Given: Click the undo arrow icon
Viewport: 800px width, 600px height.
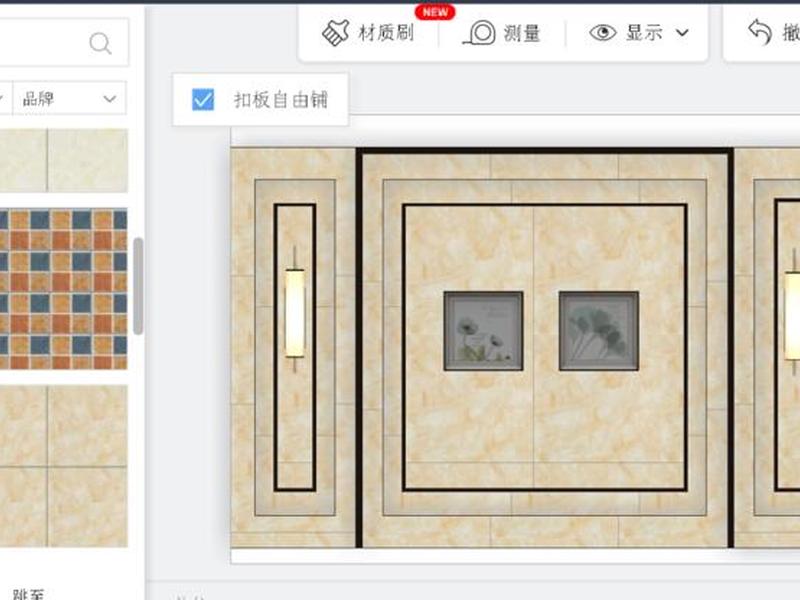Looking at the screenshot, I should 760,32.
